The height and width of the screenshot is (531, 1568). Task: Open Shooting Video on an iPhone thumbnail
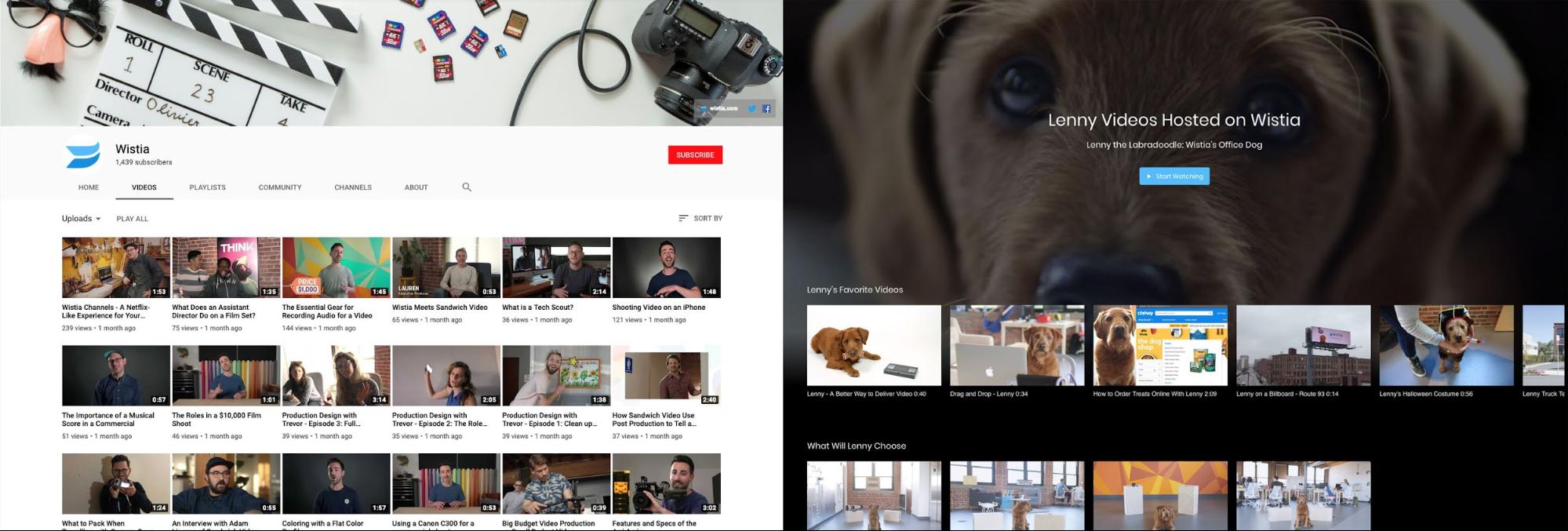pos(667,267)
